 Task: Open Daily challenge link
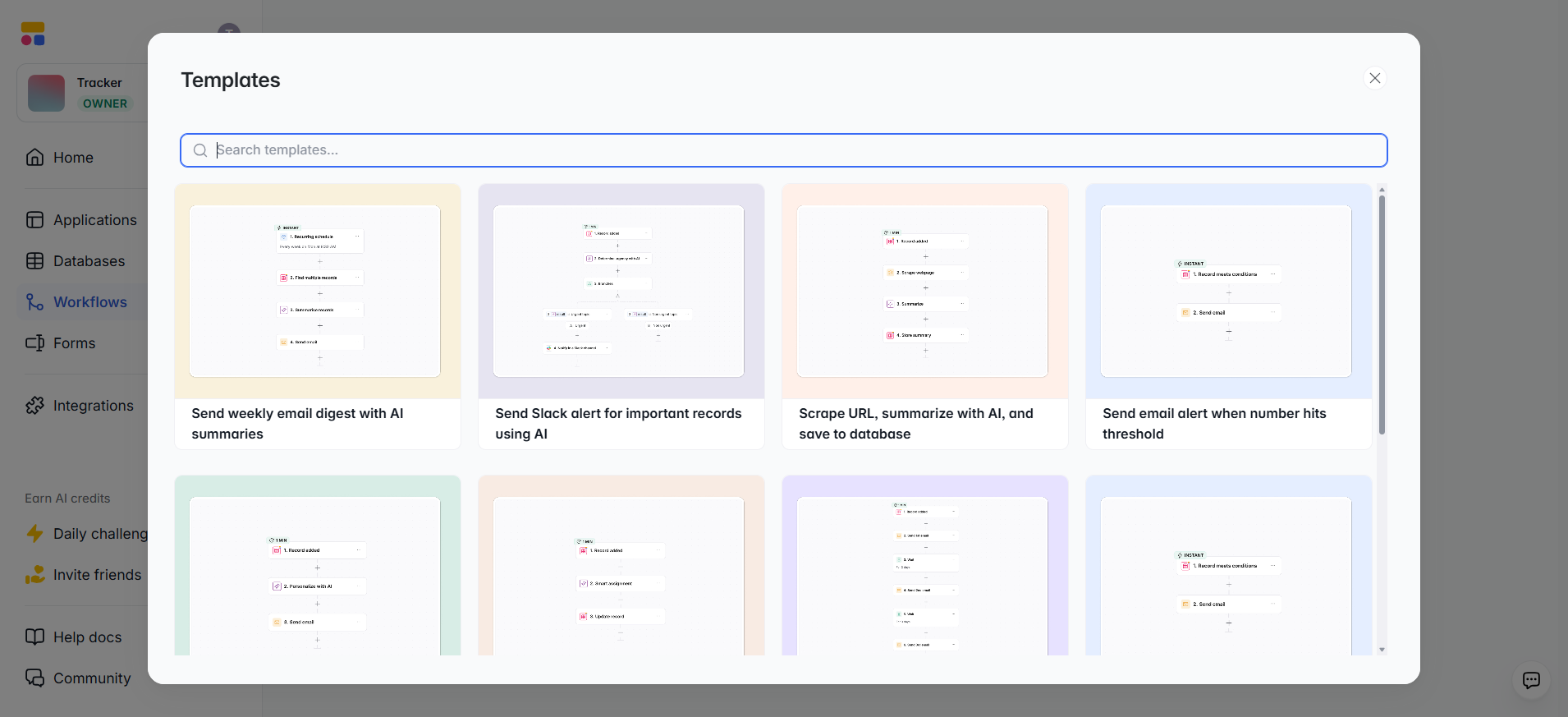[x=100, y=534]
